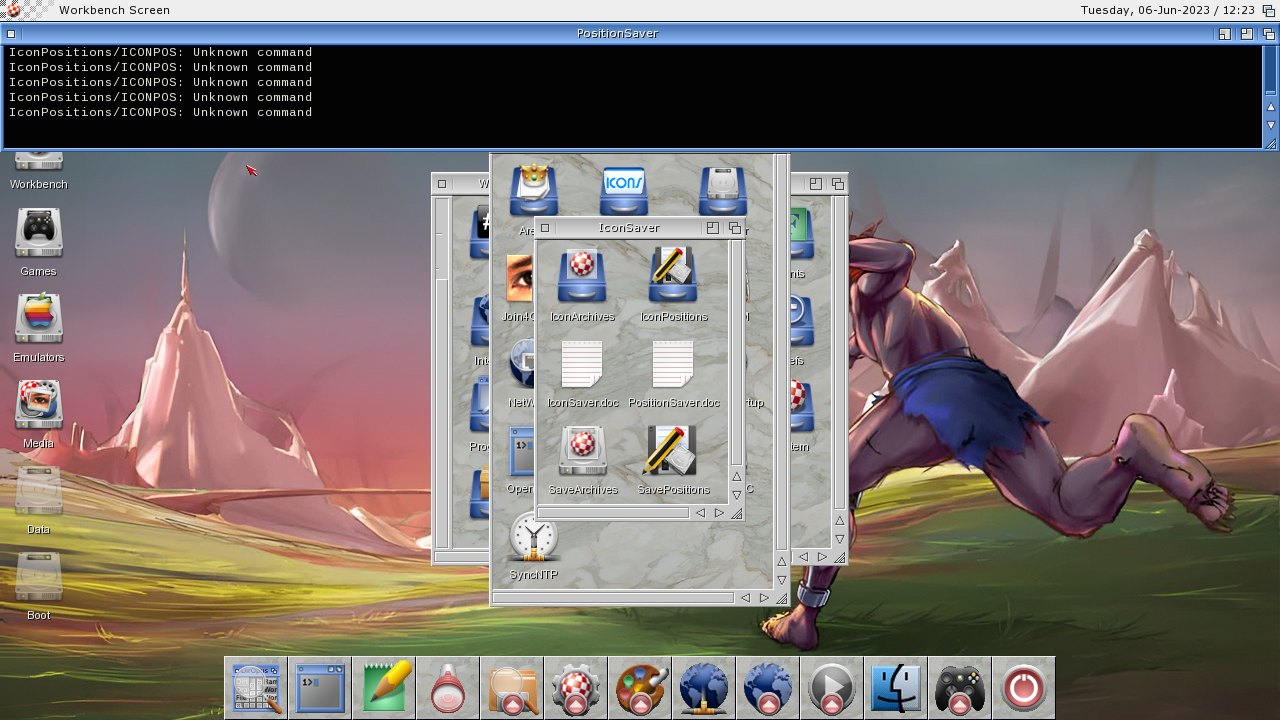Click the Workbench Screen title text
The width and height of the screenshot is (1280, 720).
pos(114,10)
